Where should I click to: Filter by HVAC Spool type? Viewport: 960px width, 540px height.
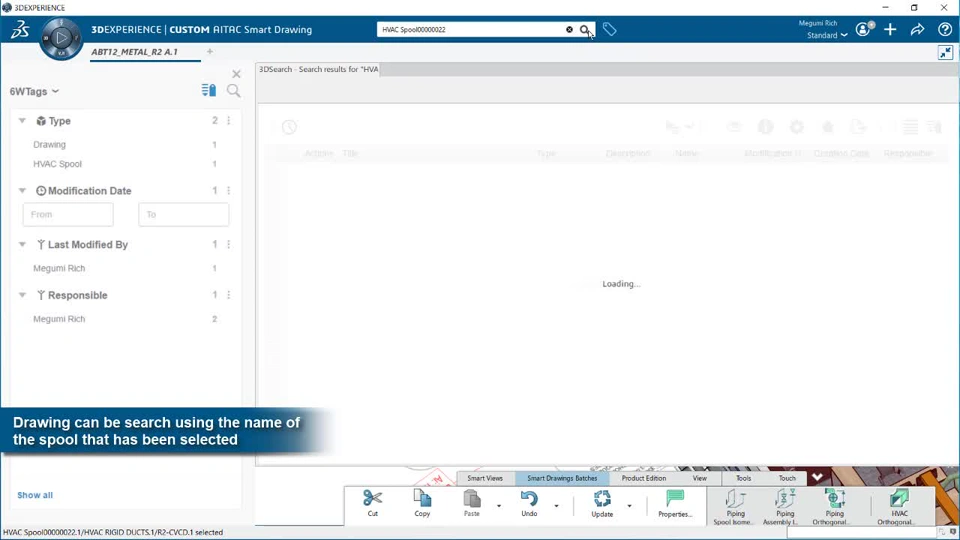click(x=58, y=164)
